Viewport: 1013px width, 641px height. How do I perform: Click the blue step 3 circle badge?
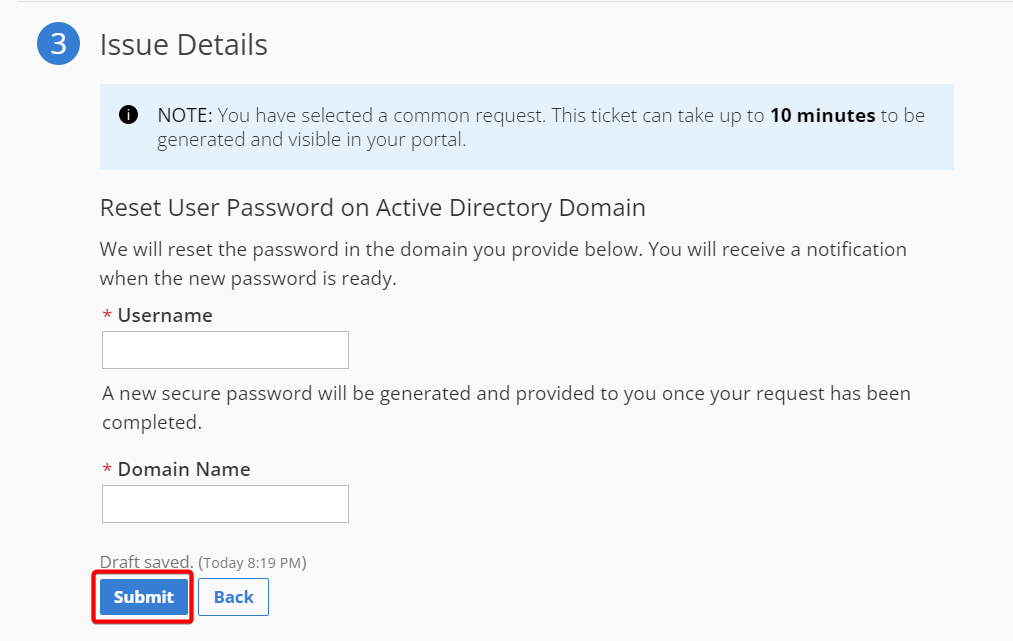coord(58,44)
